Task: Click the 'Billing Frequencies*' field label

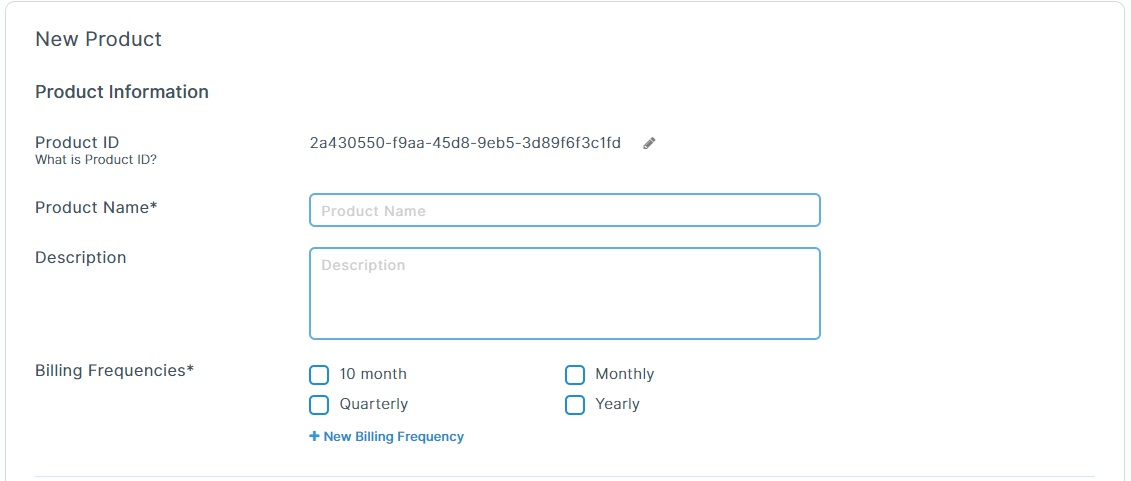Action: [115, 371]
